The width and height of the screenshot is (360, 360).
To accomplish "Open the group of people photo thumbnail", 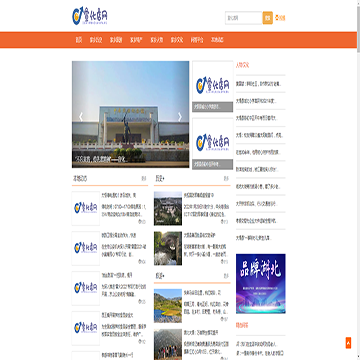I will tap(168, 344).
